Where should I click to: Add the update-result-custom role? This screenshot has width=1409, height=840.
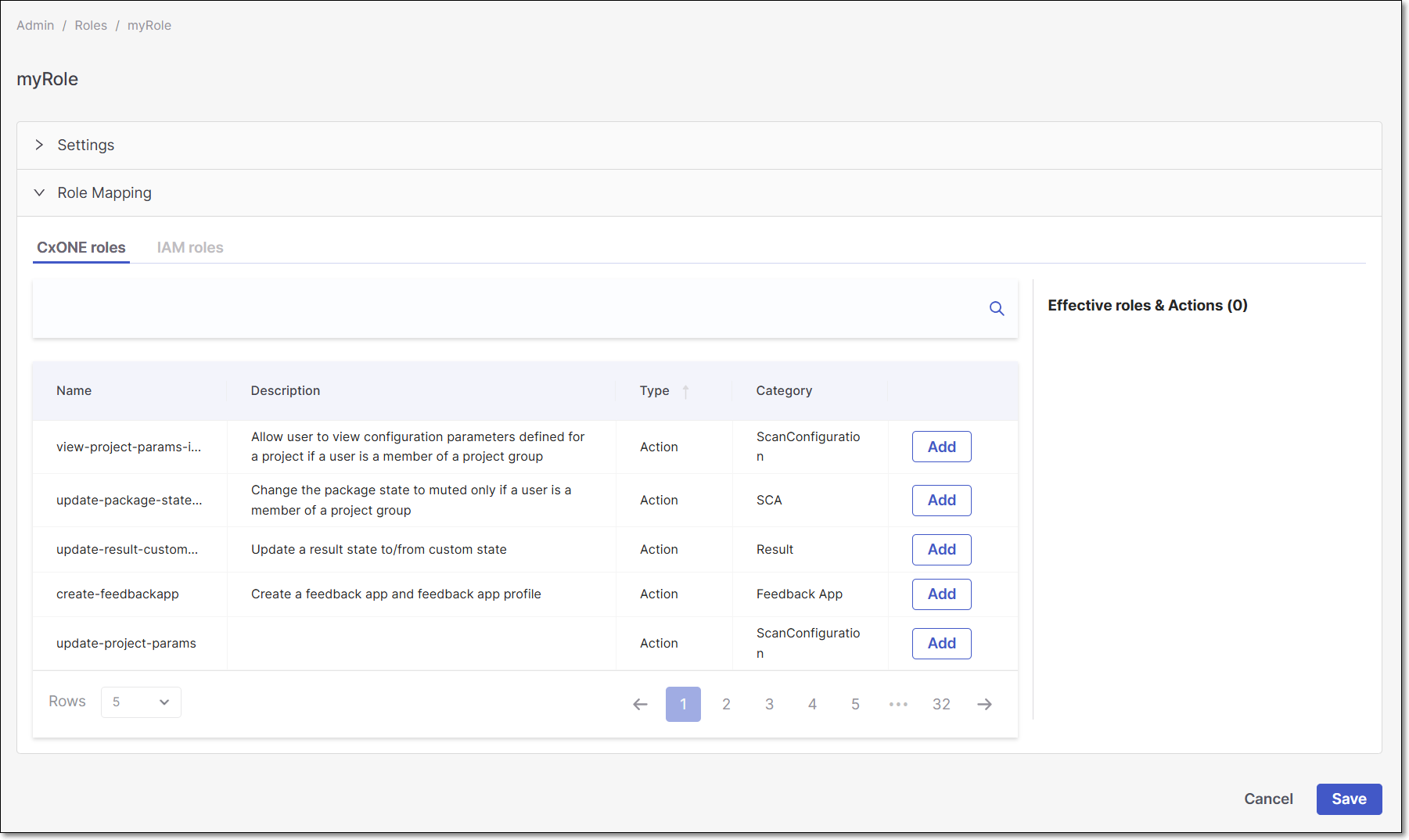(x=942, y=550)
